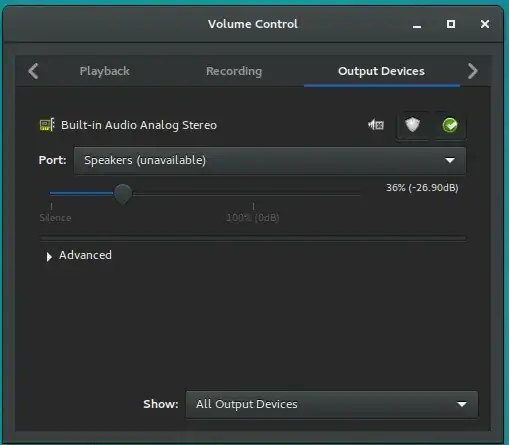Click the sound card icon beside Built-in Audio

47,125
